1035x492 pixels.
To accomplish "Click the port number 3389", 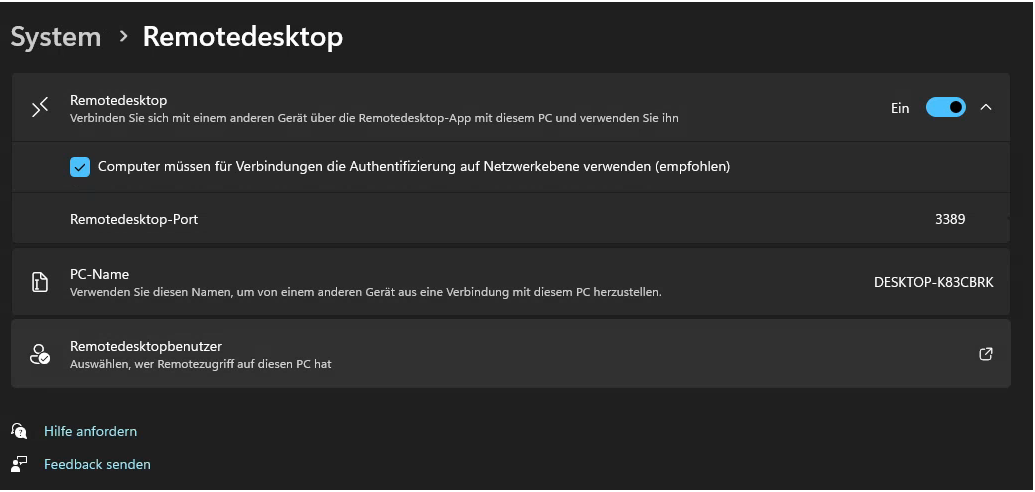I will click(949, 219).
